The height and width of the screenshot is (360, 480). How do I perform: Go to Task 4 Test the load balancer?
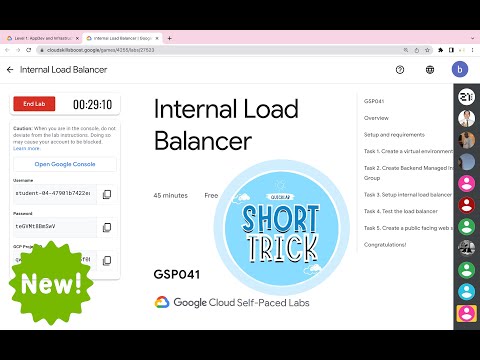click(x=401, y=211)
